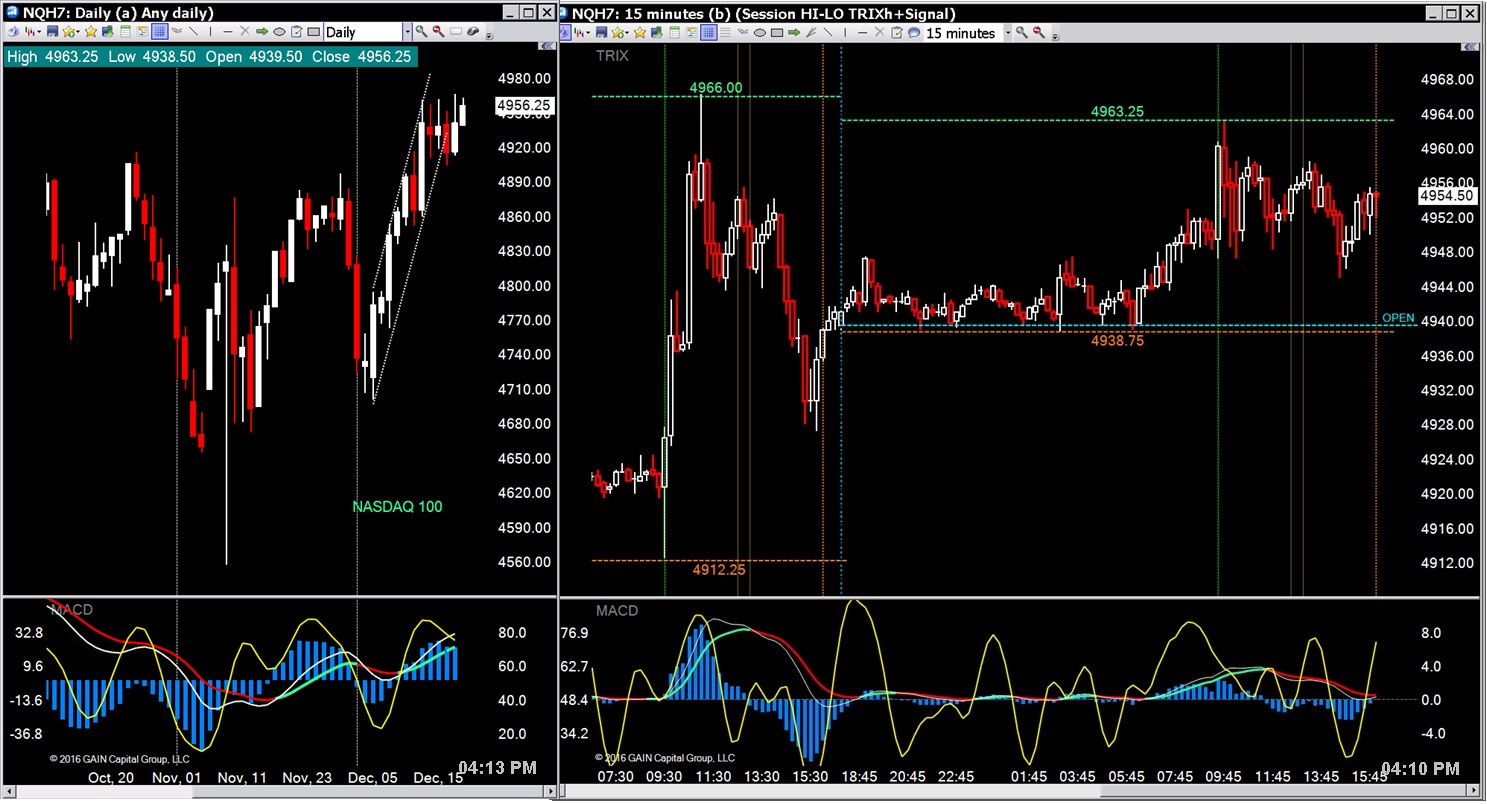Image resolution: width=1487 pixels, height=804 pixels.
Task: Open 15 minutes toolbar overflow options arrow
Action: click(x=1056, y=37)
